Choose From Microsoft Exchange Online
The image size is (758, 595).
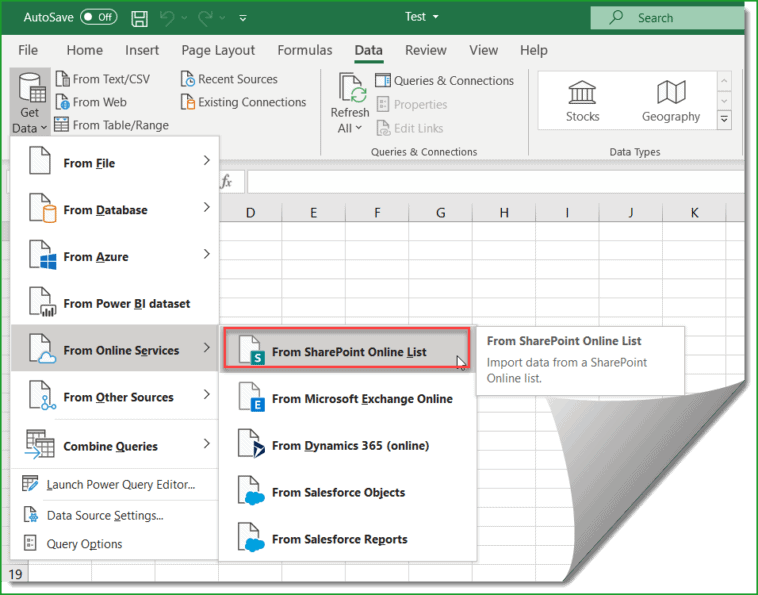(348, 398)
